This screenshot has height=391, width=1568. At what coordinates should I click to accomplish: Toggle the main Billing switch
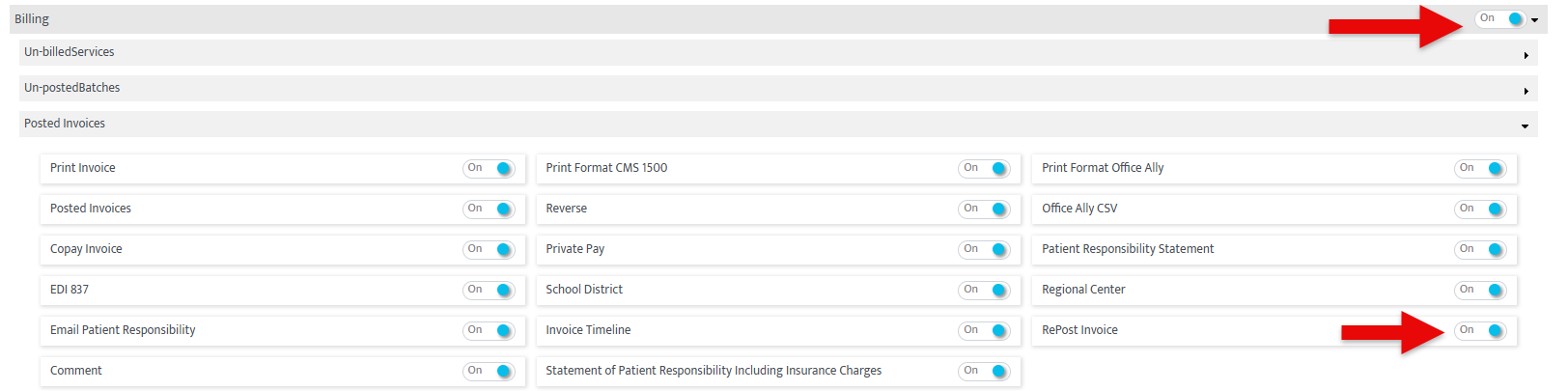[x=1500, y=19]
